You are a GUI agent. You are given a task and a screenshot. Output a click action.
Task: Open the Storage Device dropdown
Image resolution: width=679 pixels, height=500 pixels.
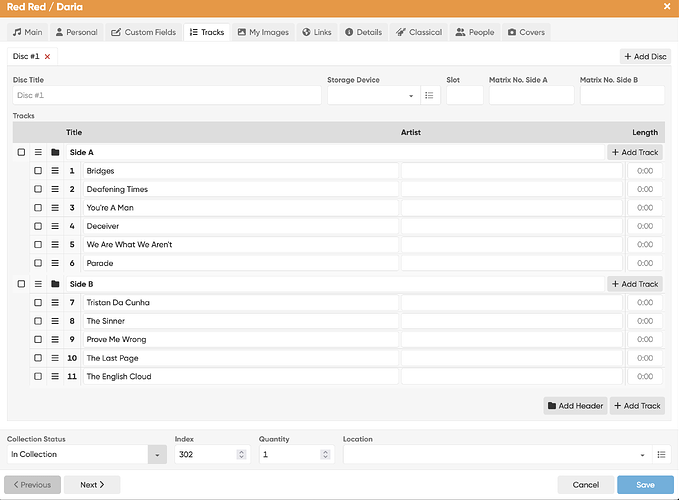374,95
